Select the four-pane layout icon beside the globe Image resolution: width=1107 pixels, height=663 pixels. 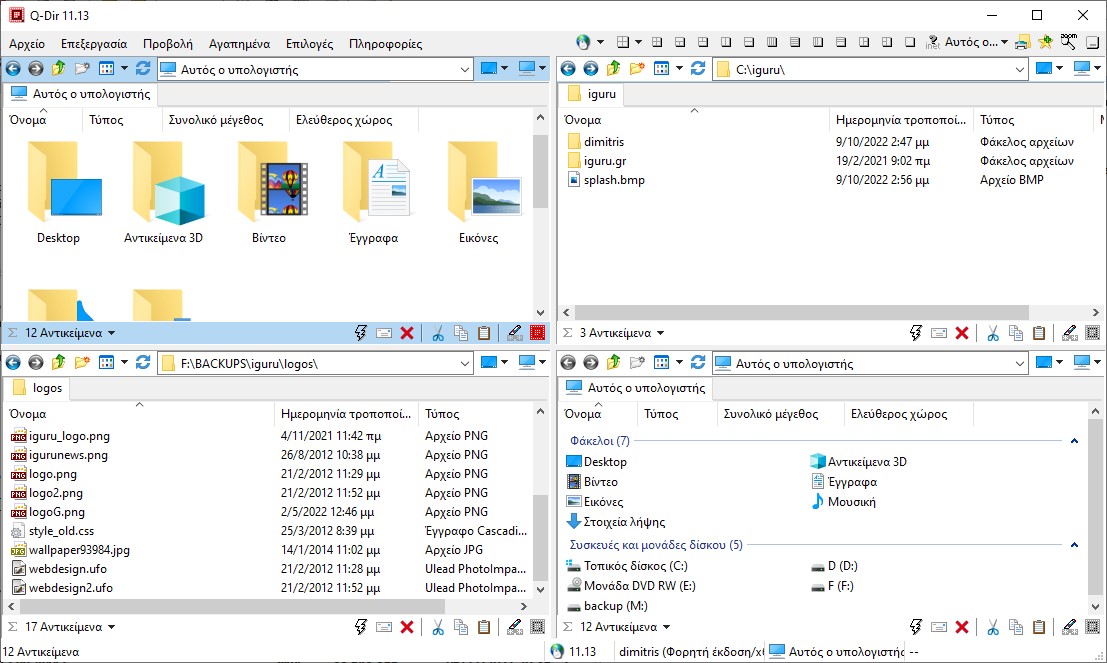[x=623, y=42]
